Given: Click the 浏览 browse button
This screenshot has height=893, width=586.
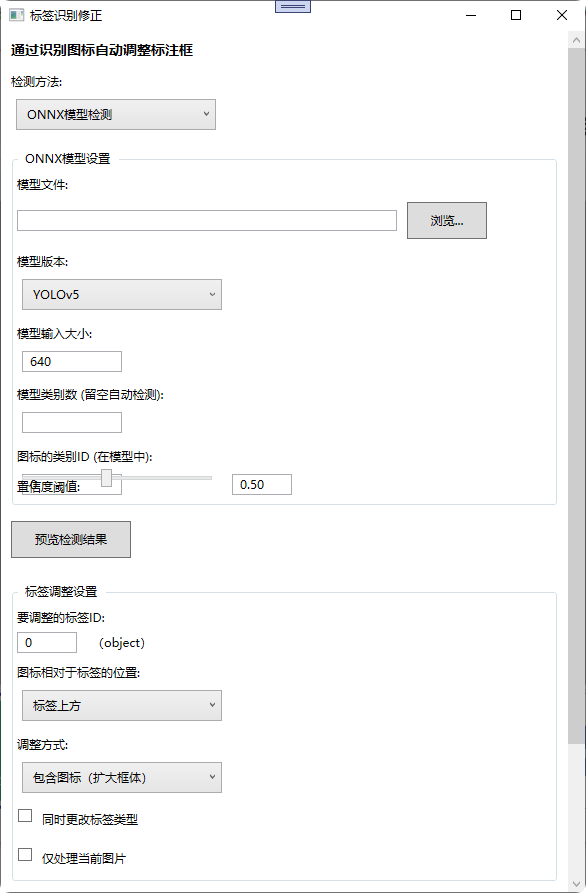Looking at the screenshot, I should coord(446,220).
